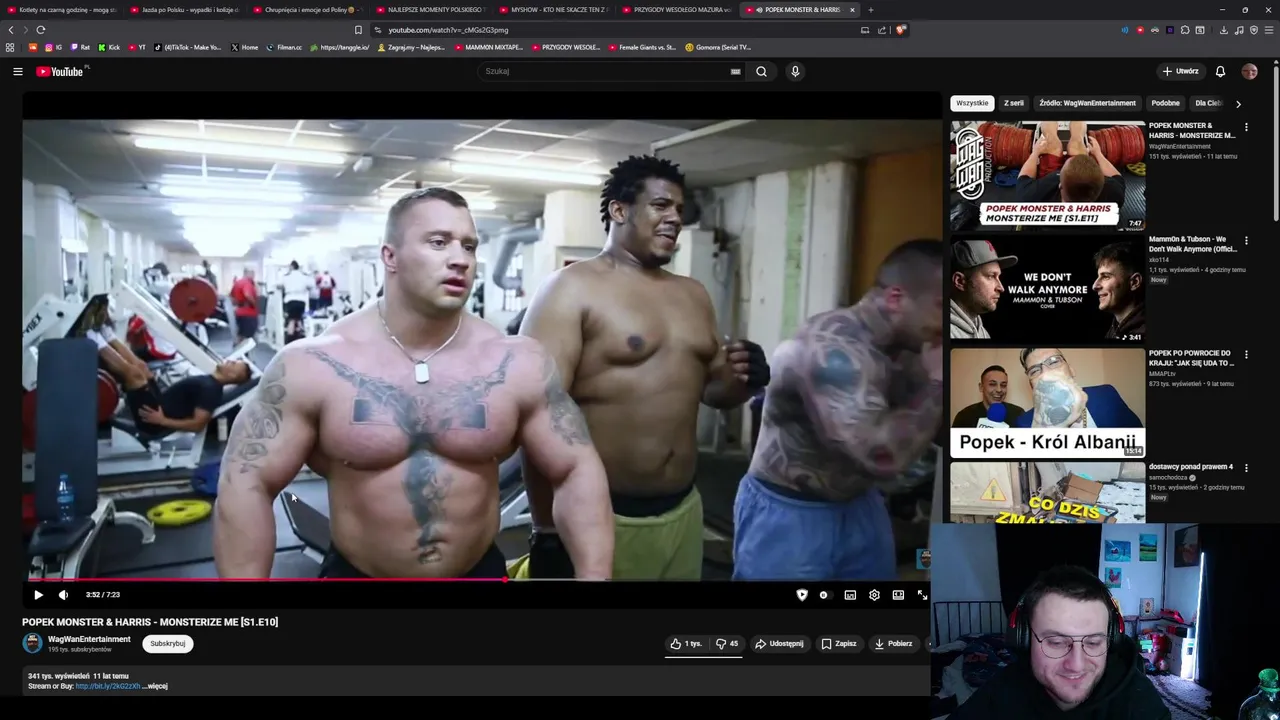The height and width of the screenshot is (720, 1280).
Task: Switch to theater mode
Action: [898, 595]
